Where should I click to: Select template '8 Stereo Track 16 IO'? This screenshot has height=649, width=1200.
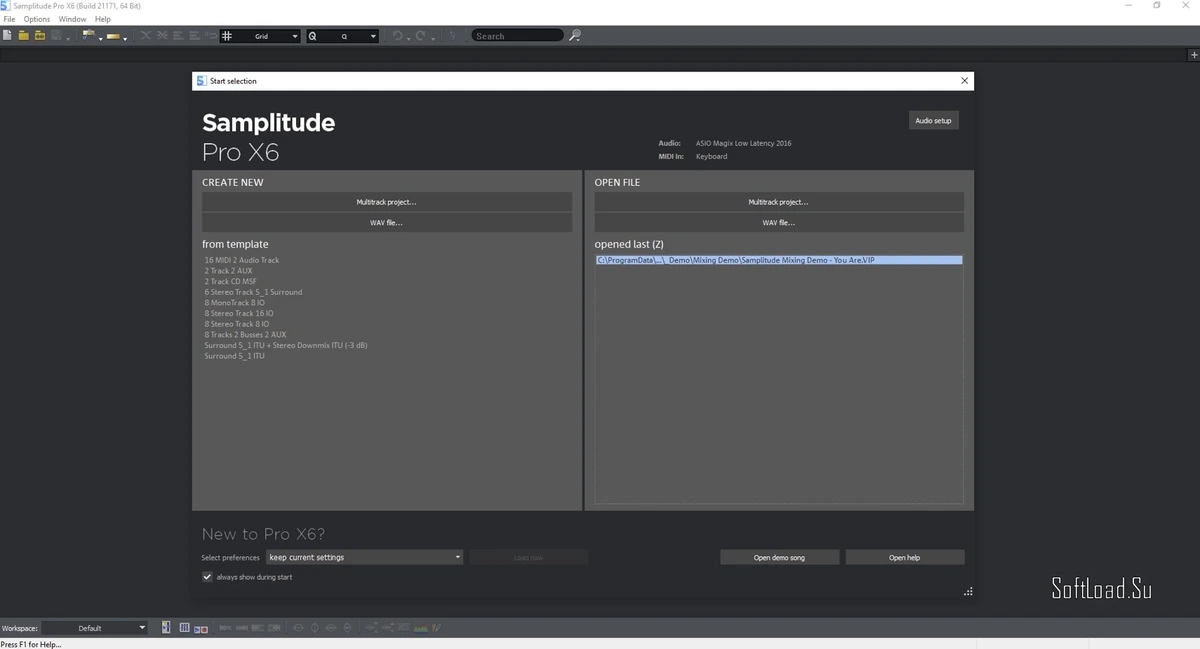(x=239, y=313)
